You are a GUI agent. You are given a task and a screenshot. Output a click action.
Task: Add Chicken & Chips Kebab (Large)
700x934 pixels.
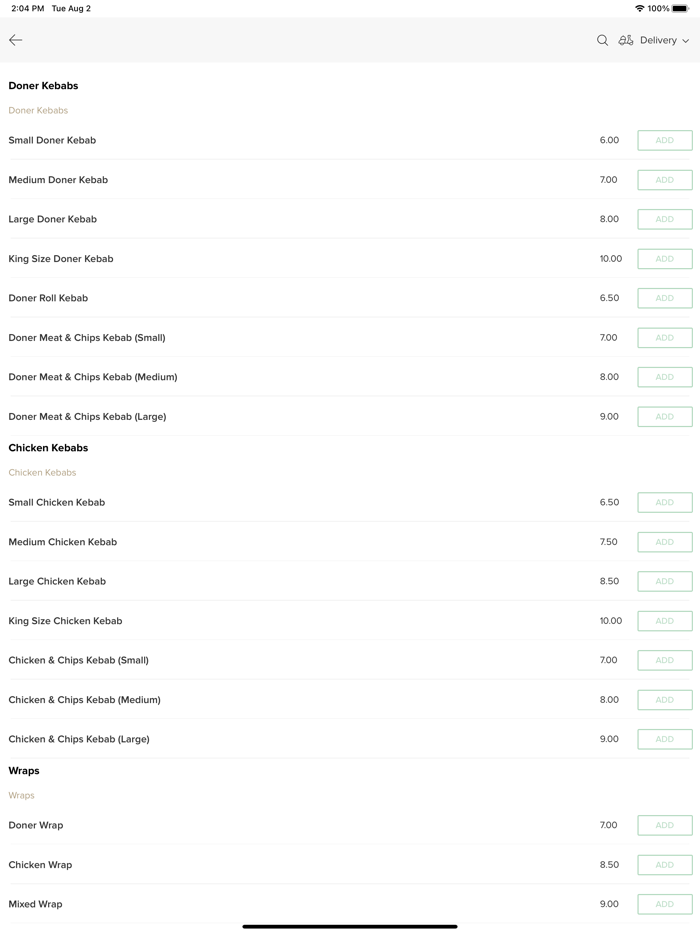click(x=664, y=739)
